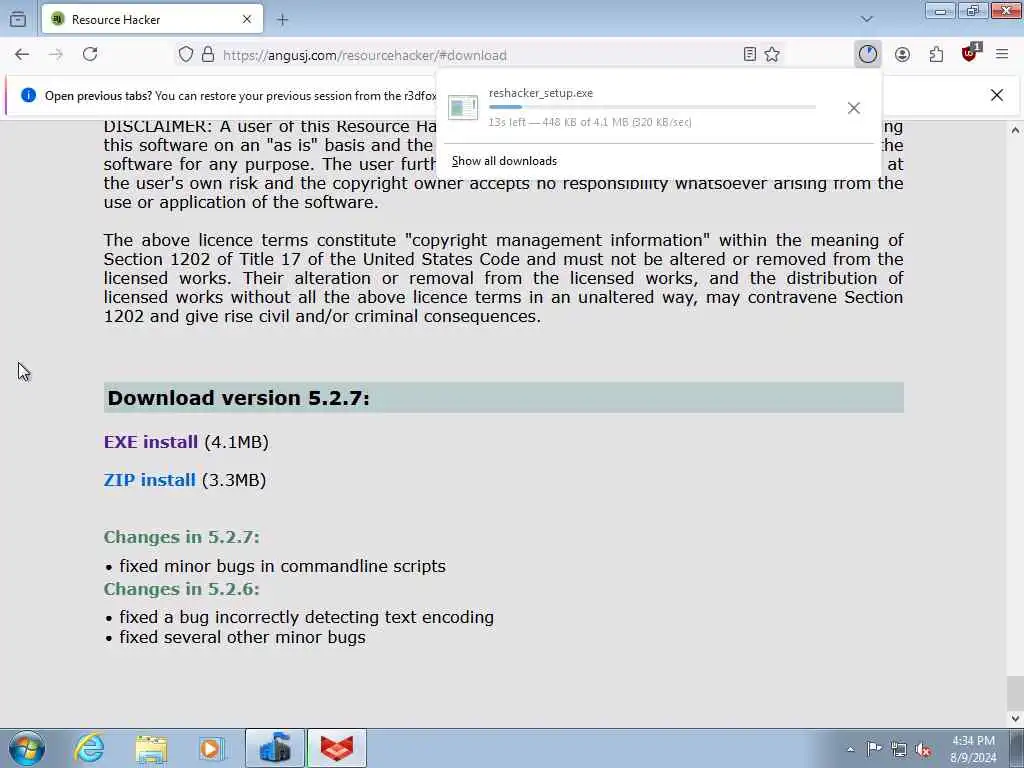Open a new tab with plus button
The height and width of the screenshot is (768, 1024).
tap(282, 20)
